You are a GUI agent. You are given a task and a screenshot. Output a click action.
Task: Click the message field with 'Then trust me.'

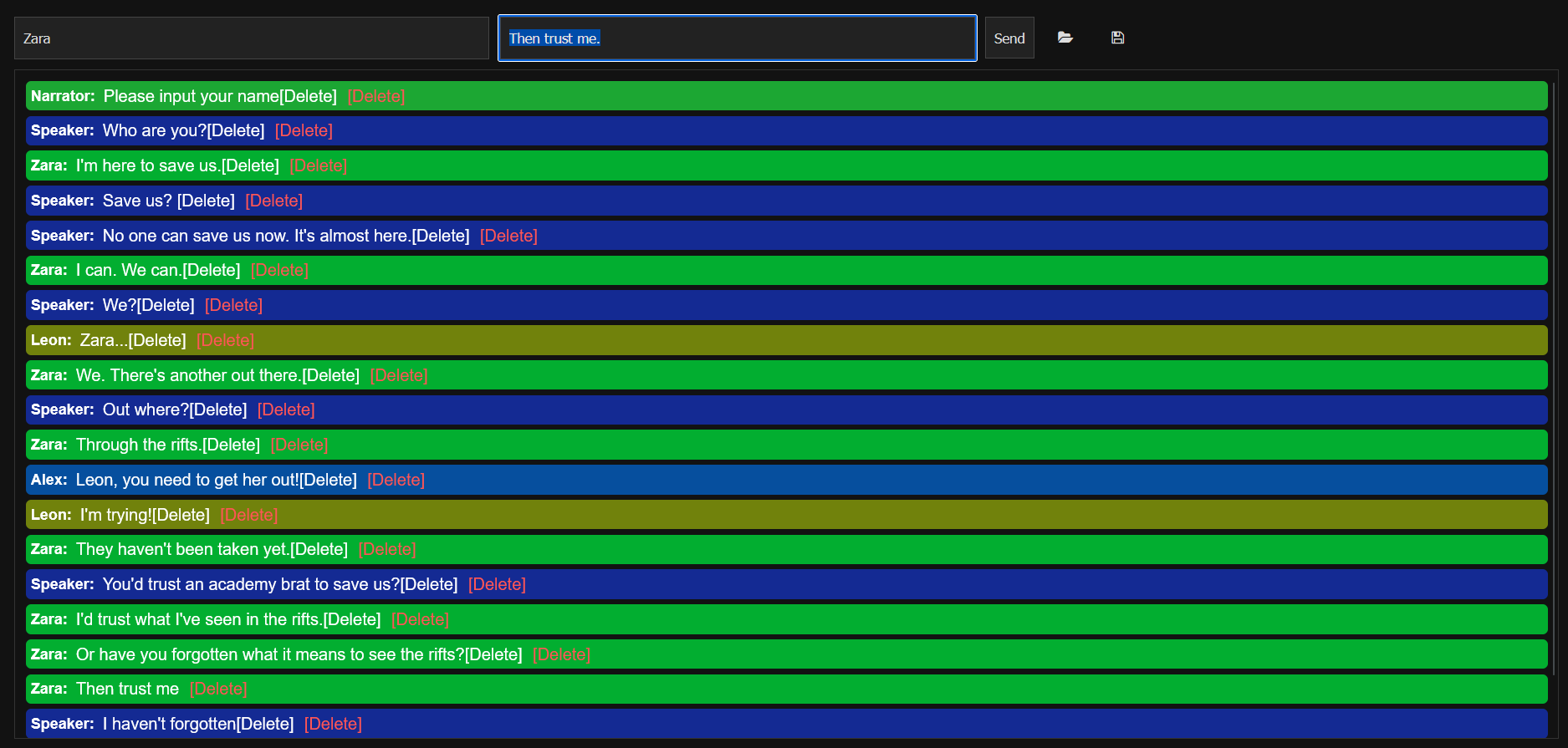(x=737, y=38)
